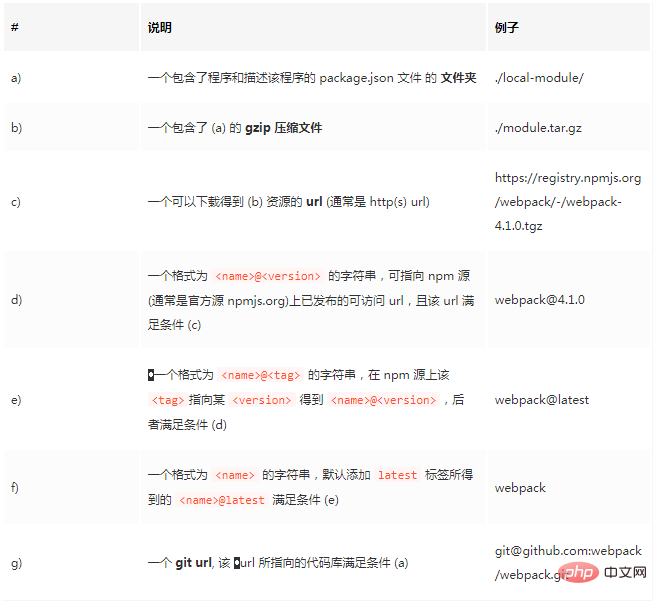Viewport: 657px width, 605px height.
Task: Click the '<name>@<version>' code tag in row d
Action: point(268,277)
